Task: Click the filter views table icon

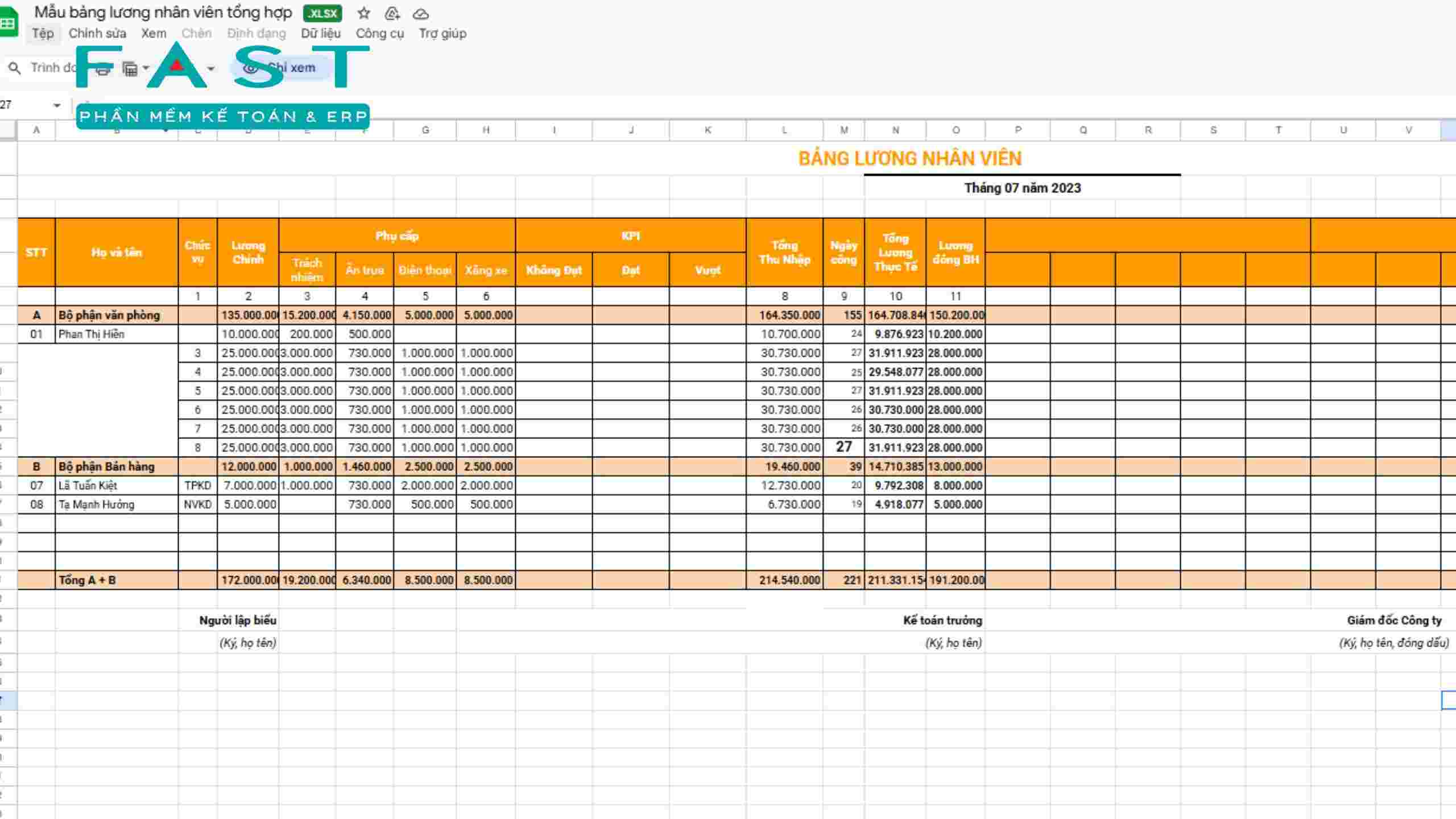Action: pos(130,69)
